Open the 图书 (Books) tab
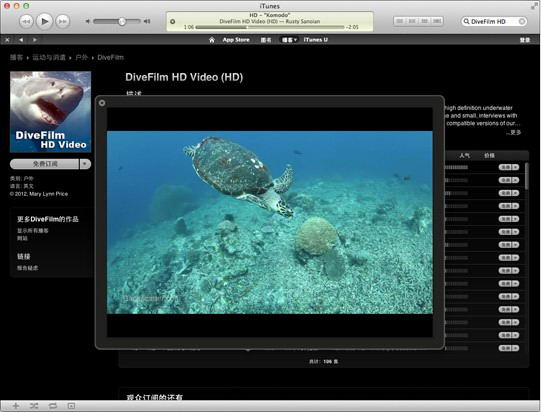This screenshot has width=541, height=412. click(266, 40)
